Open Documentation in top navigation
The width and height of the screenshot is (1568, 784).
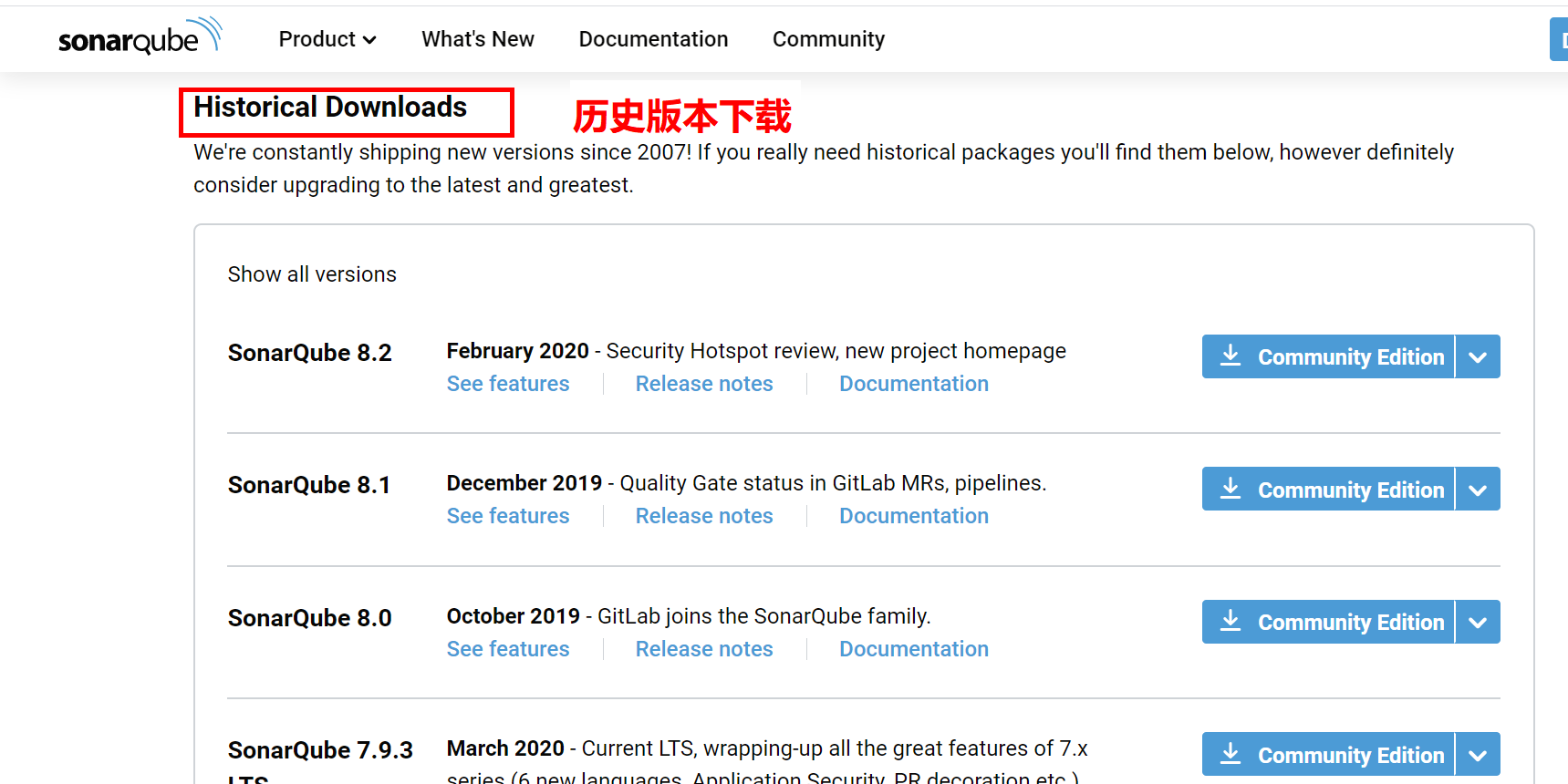click(x=653, y=39)
